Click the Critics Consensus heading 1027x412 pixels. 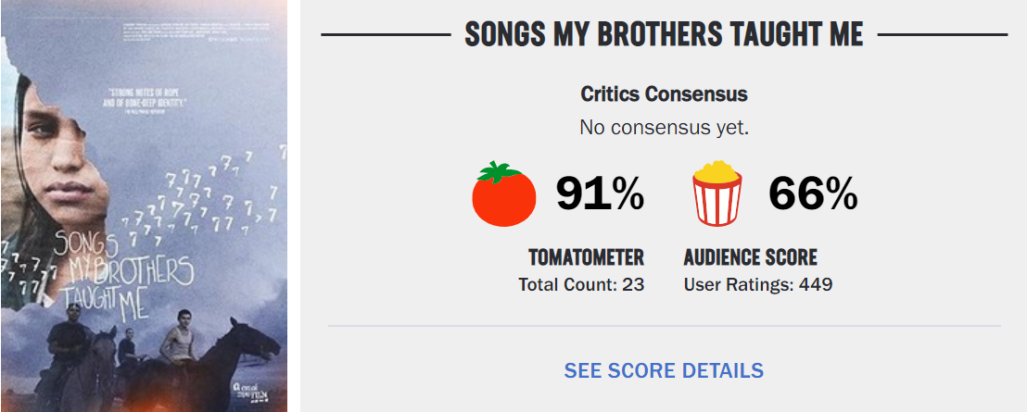click(x=663, y=94)
